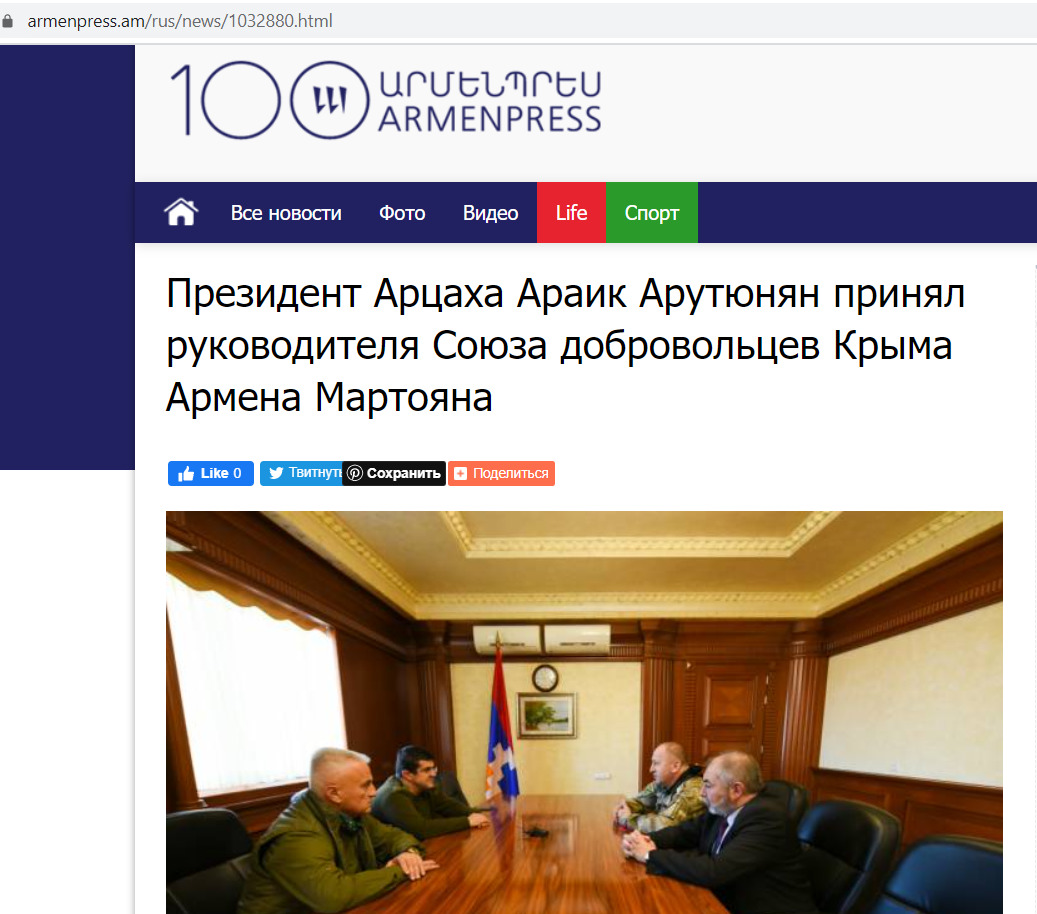1037x914 pixels.
Task: Click the article headline about Араик Арутюнян
Action: coord(565,345)
